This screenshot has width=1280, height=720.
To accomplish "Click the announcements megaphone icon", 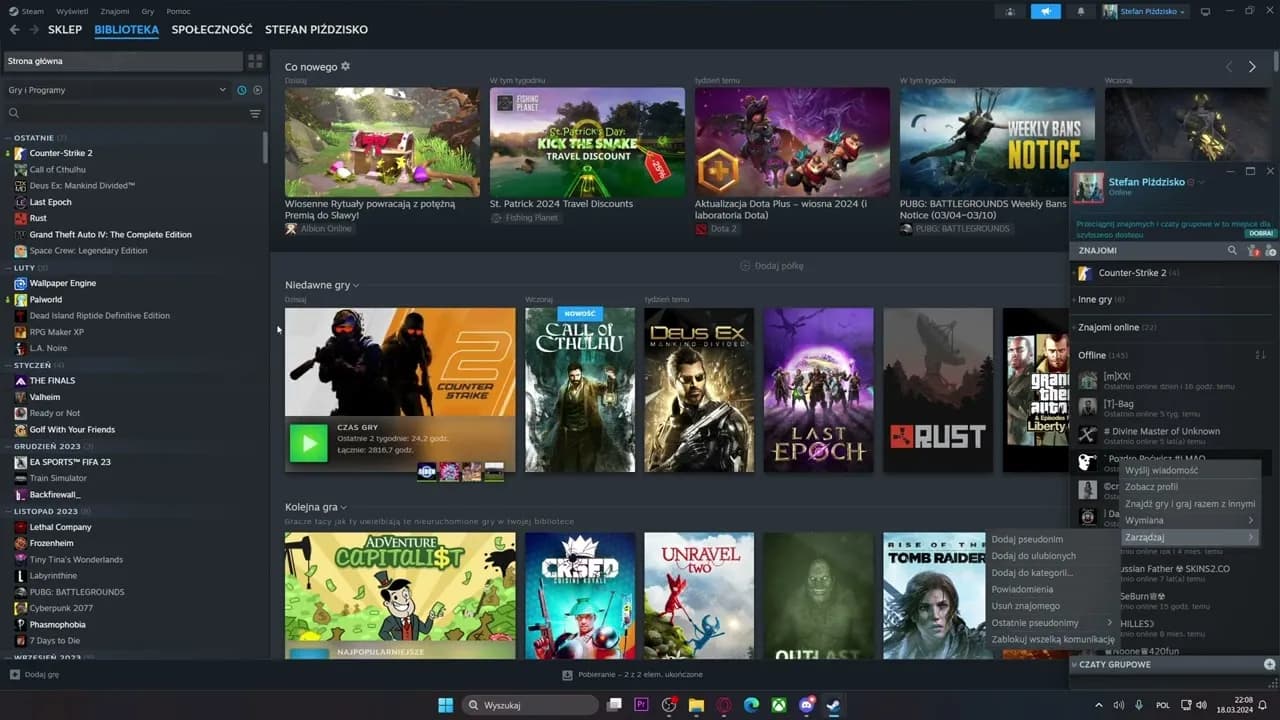I will coord(1044,11).
